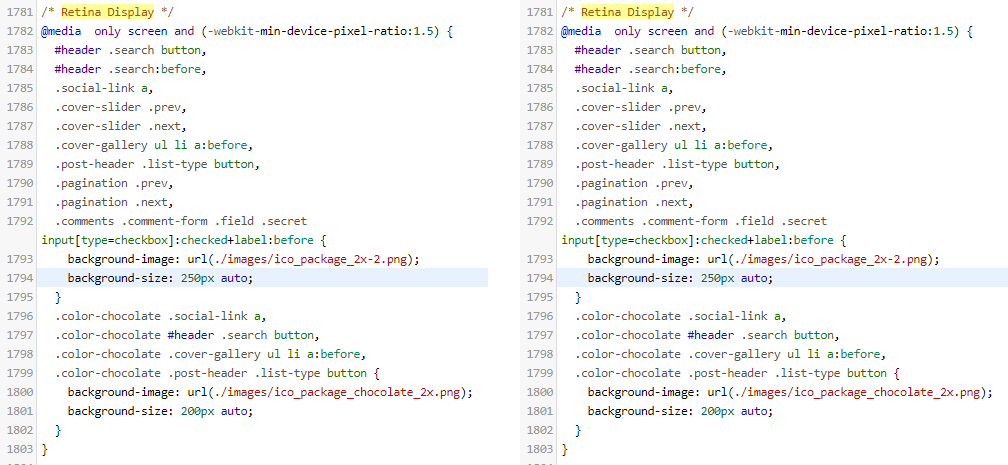The image size is (1008, 465).
Task: Click 'input[type=checkbox]:checked+label:before' in left pane
Action: point(177,240)
